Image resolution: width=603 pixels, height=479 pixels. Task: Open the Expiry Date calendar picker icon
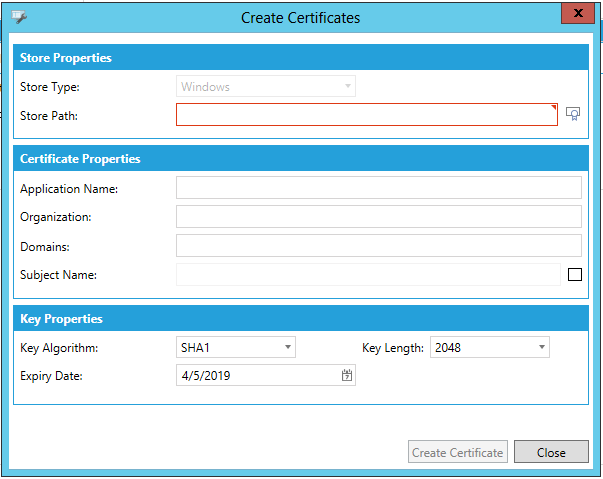coord(347,376)
